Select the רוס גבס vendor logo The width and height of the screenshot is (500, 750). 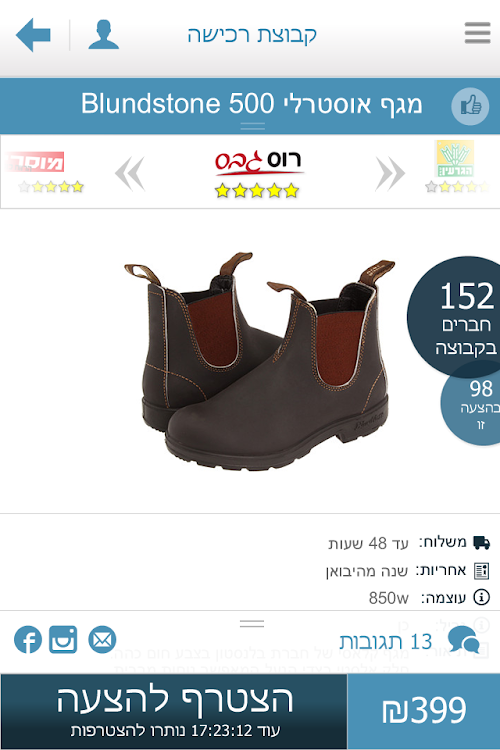[258, 163]
